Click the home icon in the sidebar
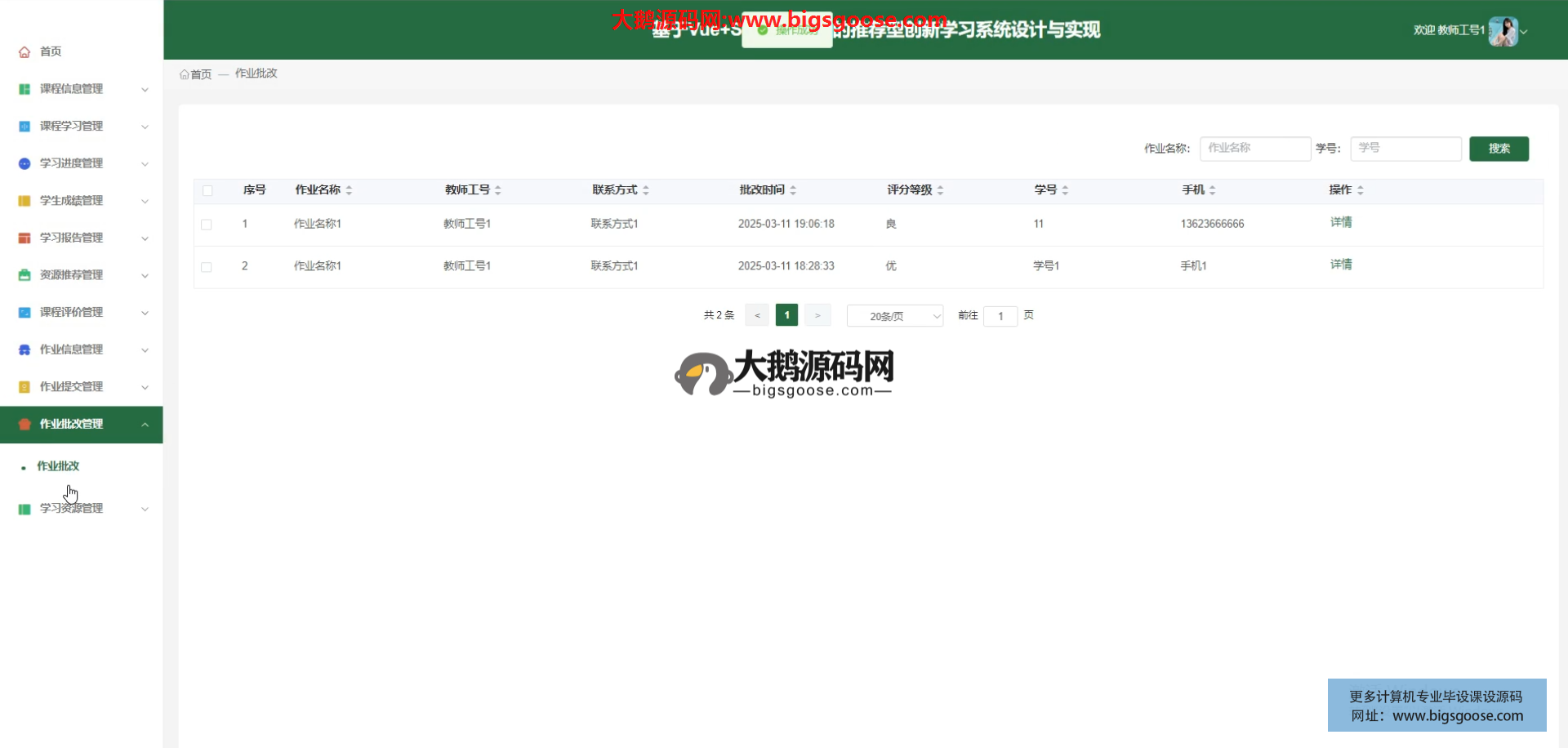The image size is (1568, 748). click(24, 52)
